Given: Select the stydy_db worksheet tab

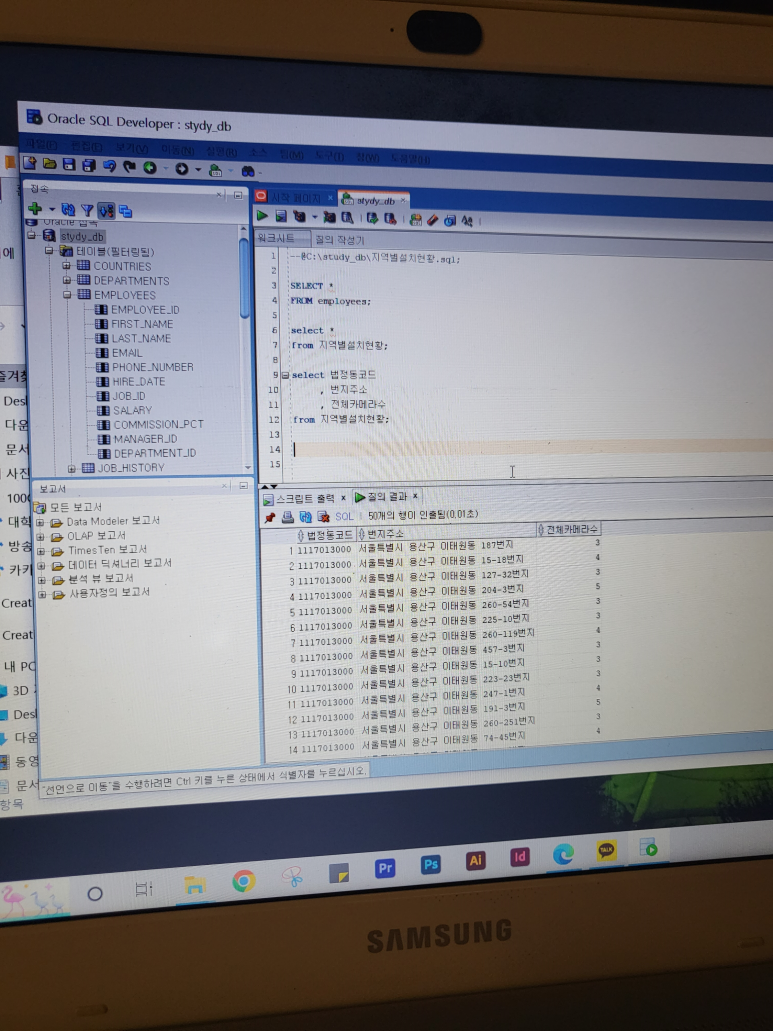Looking at the screenshot, I should click(375, 201).
